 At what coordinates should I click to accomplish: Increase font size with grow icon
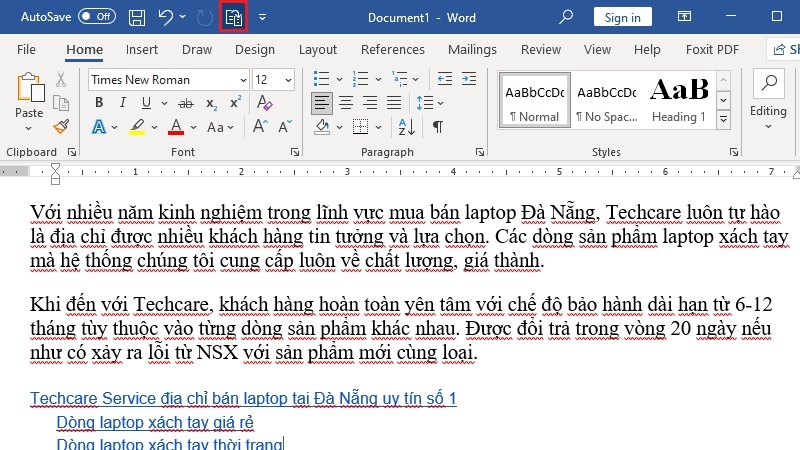click(260, 126)
